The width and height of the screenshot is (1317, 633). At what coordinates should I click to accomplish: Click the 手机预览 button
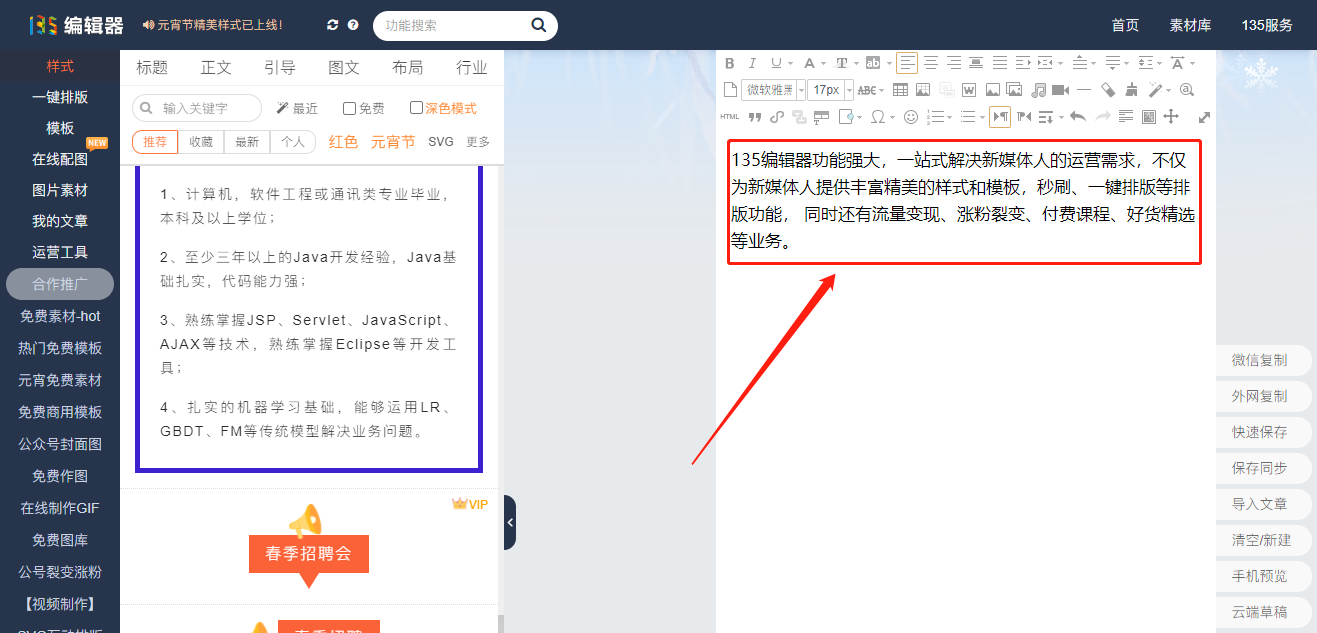point(1259,576)
